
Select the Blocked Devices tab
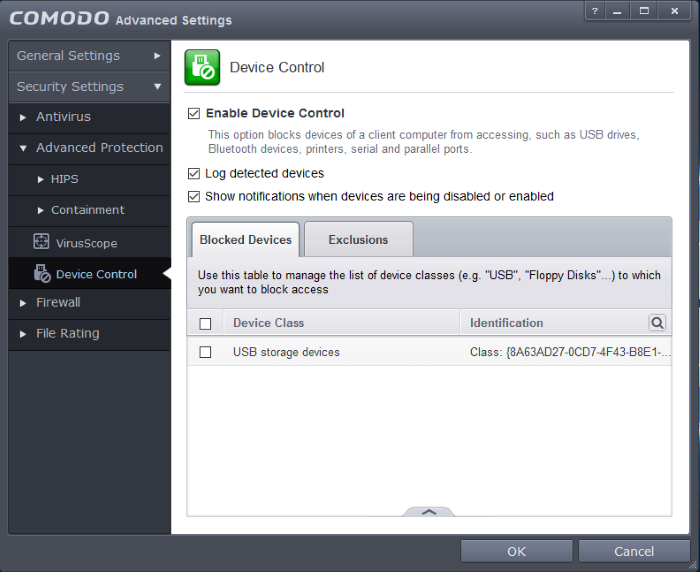(246, 240)
